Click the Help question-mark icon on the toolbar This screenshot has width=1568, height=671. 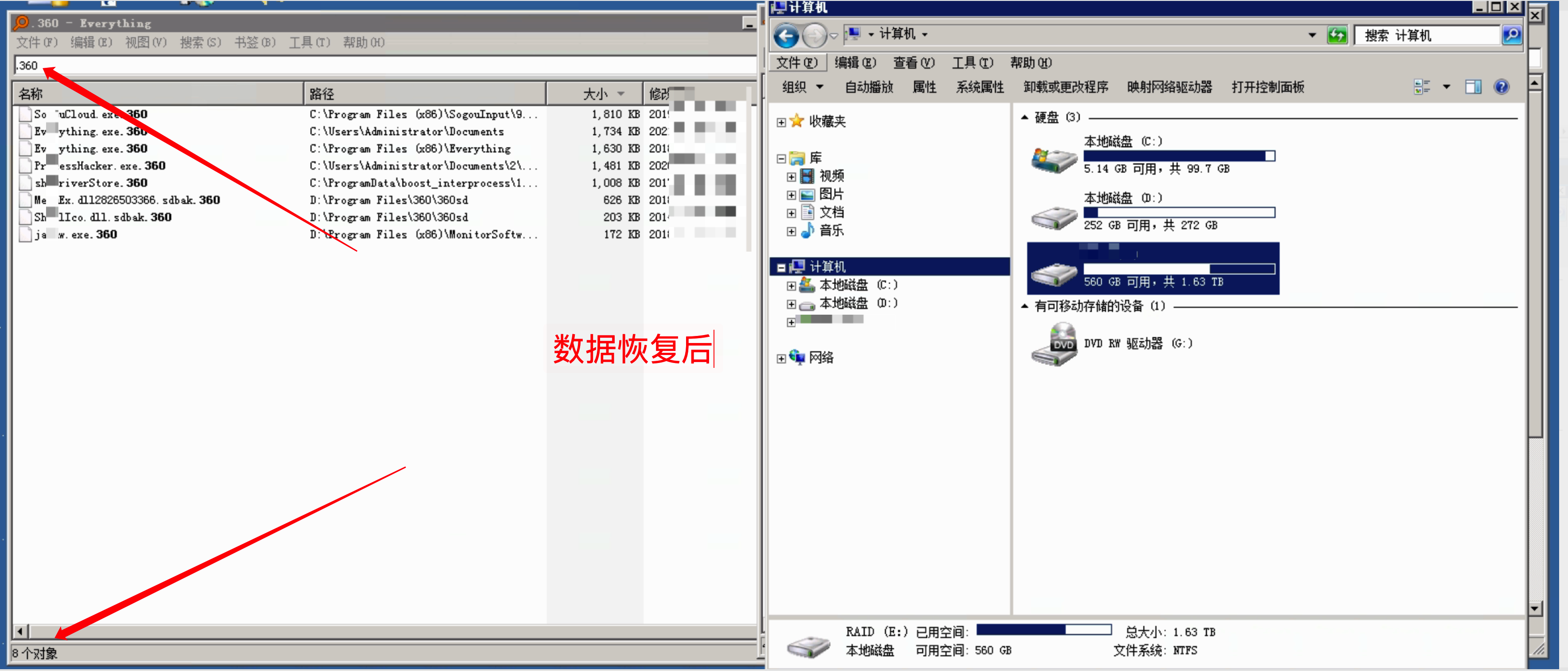tap(1501, 86)
